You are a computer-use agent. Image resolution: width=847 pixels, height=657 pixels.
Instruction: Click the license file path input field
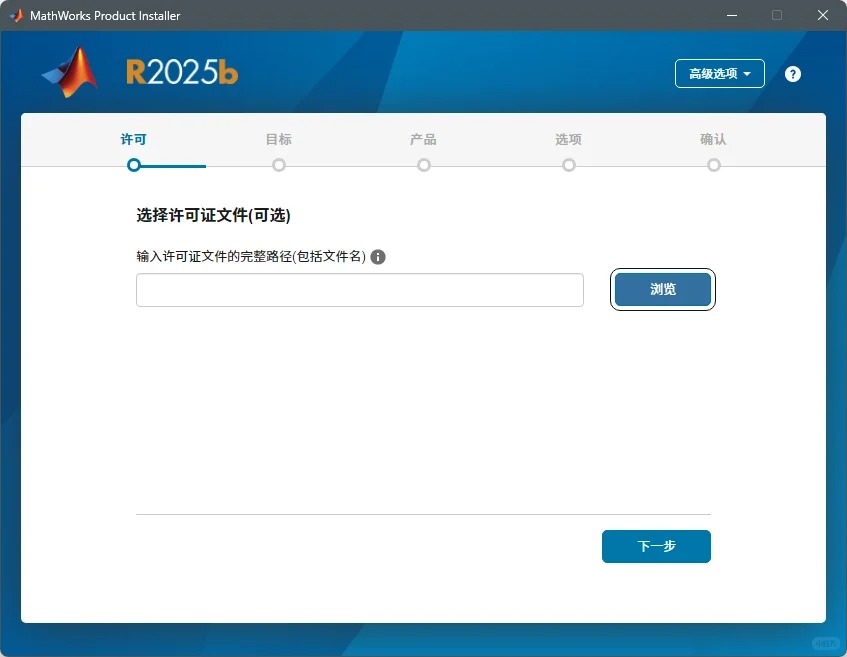[x=359, y=290]
